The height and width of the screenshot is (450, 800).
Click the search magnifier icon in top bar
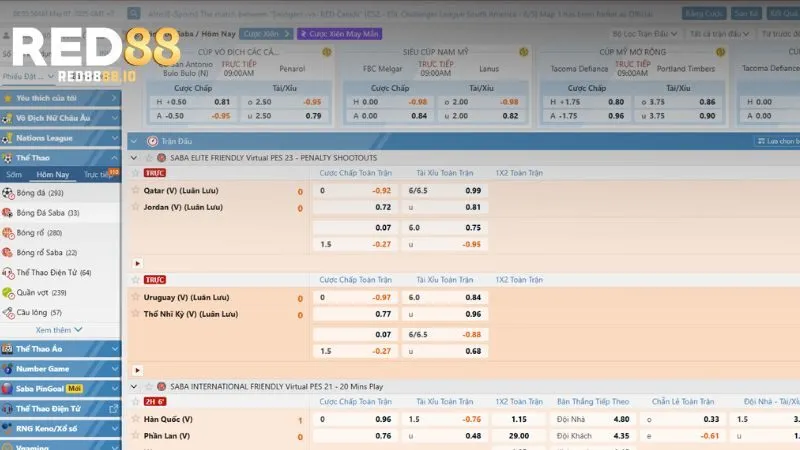pos(134,13)
